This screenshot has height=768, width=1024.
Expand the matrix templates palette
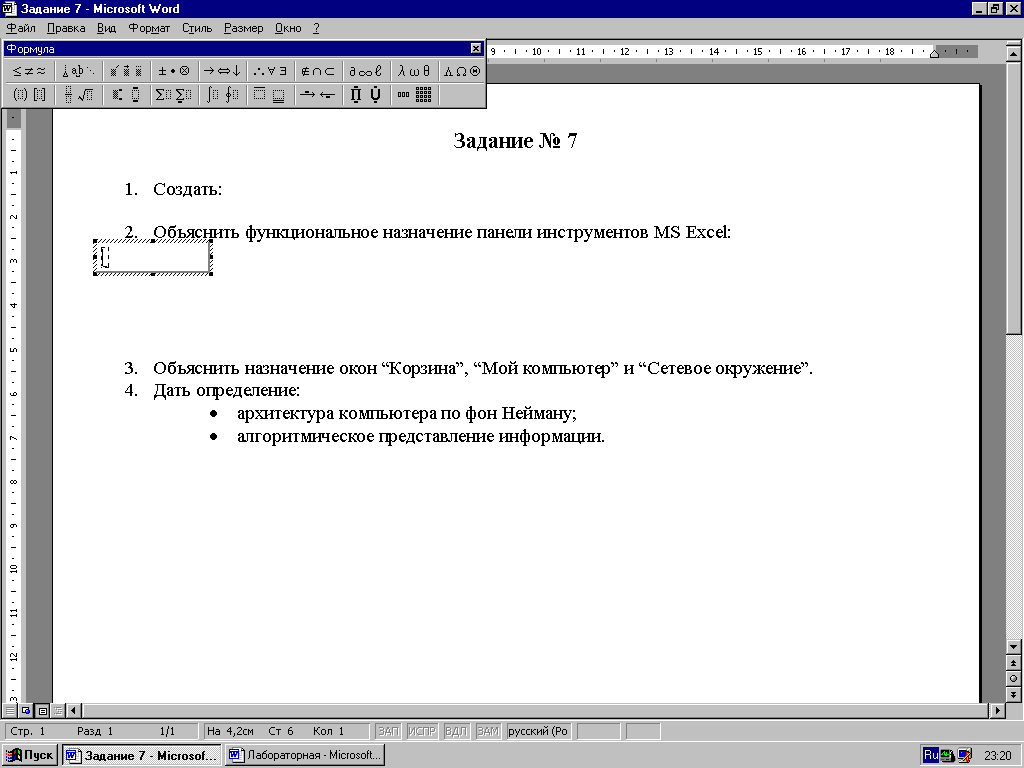point(413,95)
